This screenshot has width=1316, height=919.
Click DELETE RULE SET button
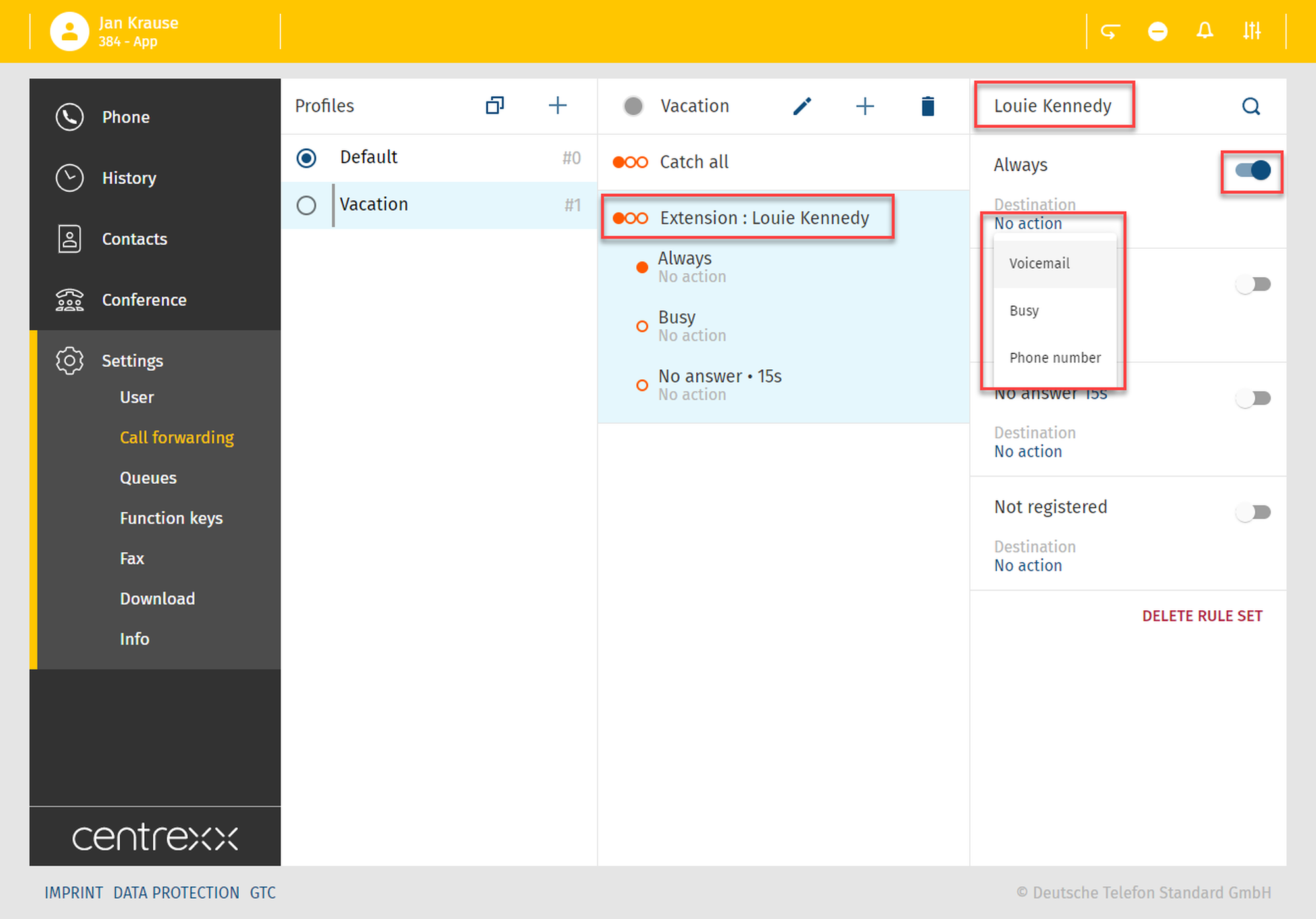click(x=1202, y=616)
